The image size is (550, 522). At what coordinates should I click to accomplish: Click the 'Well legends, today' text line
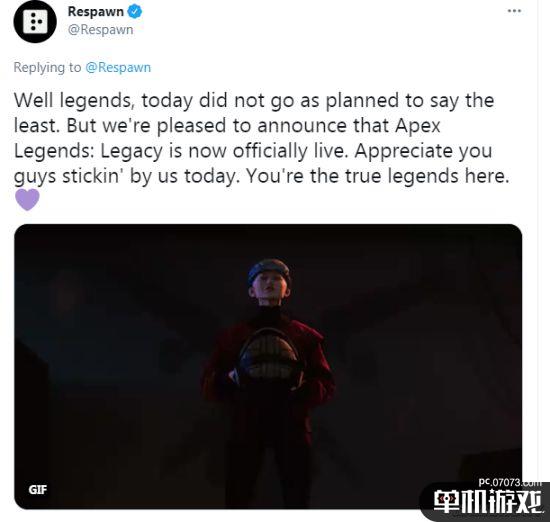click(103, 100)
